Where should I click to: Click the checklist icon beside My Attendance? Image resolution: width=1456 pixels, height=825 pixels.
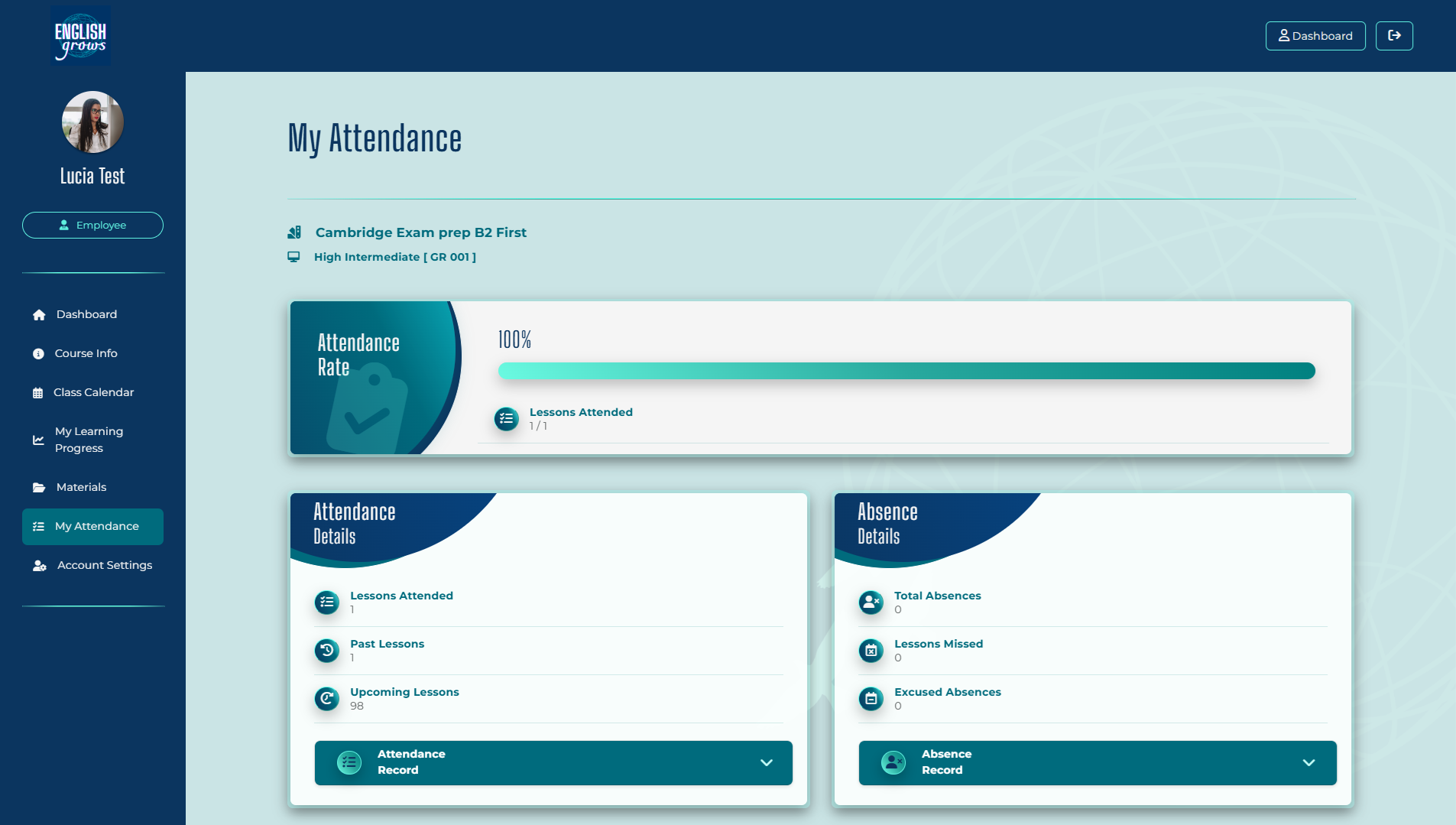38,527
